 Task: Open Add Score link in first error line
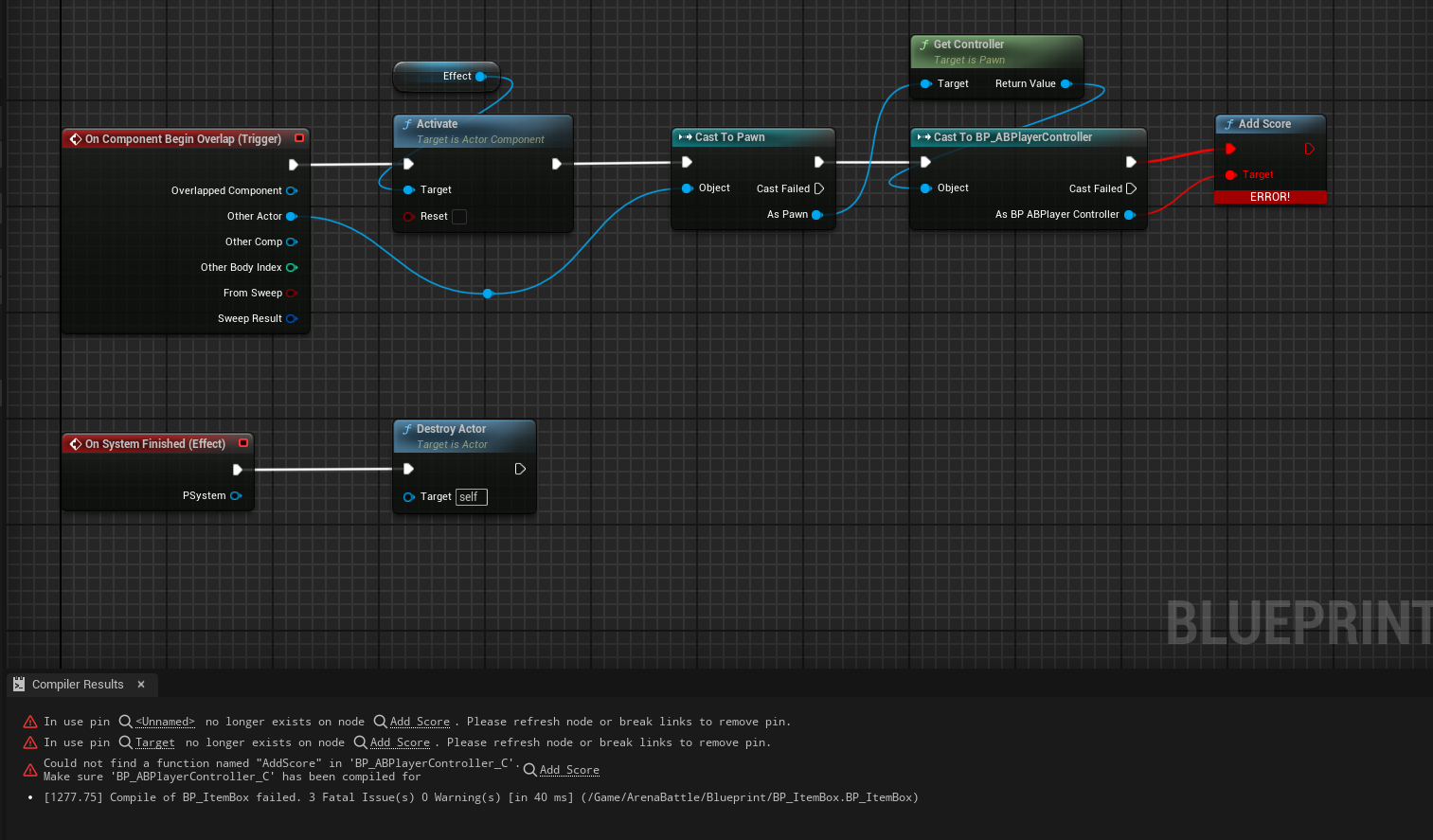tap(420, 722)
